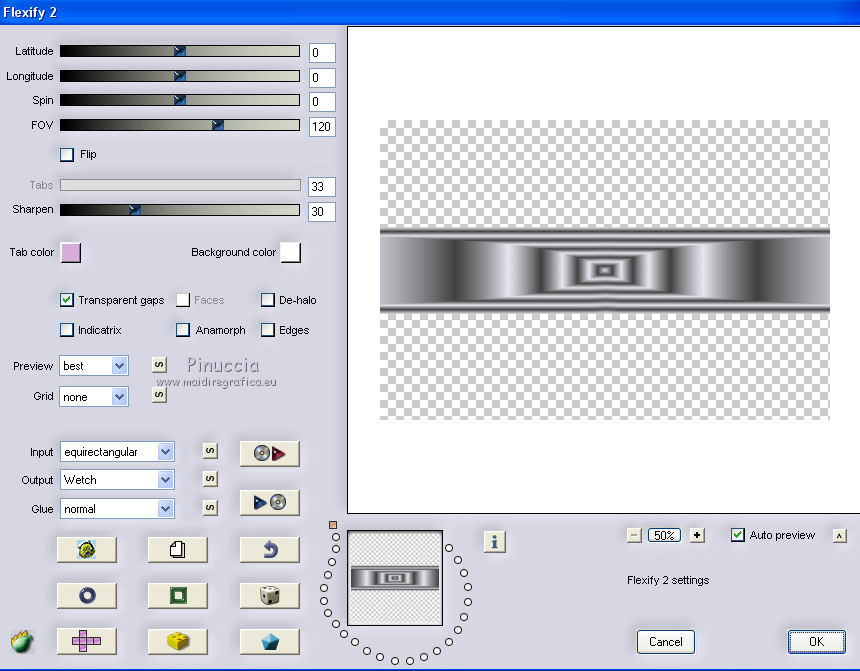Screen dimensions: 860x671
Task: Open the Tab color swatch
Action: tap(71, 253)
